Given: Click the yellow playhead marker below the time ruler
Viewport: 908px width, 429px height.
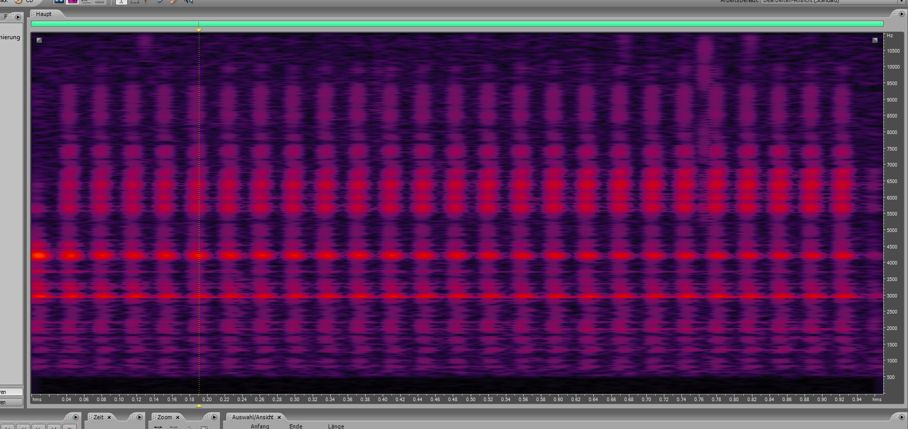Looking at the screenshot, I should point(199,406).
